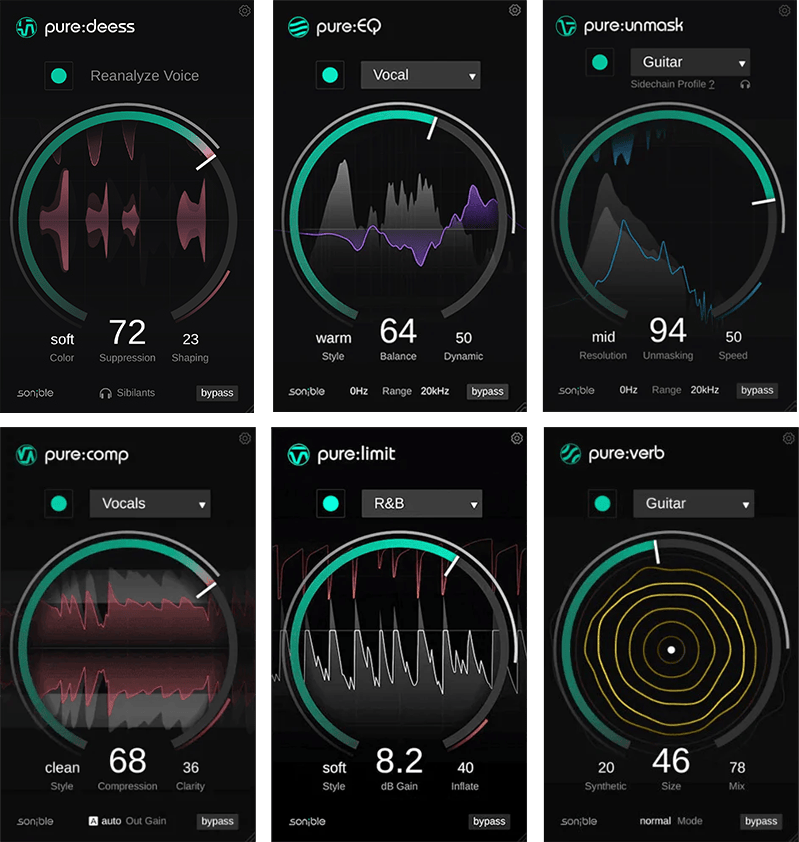
Task: Toggle the green learn button in pure:deess
Action: [x=59, y=76]
